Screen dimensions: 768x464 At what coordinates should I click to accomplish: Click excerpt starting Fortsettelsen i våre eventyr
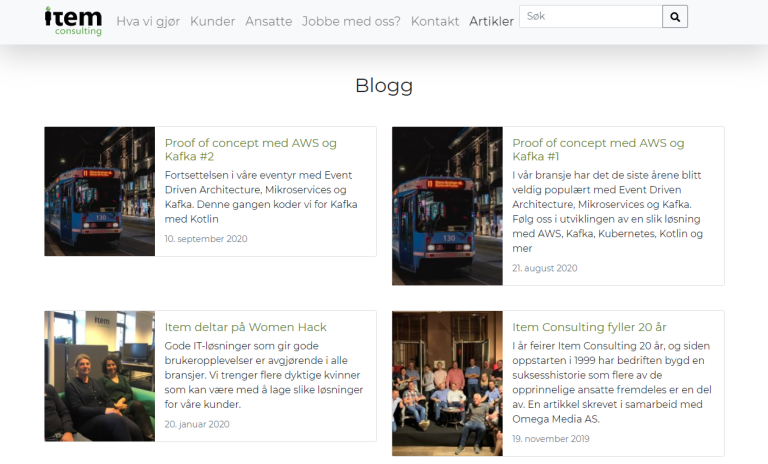261,197
